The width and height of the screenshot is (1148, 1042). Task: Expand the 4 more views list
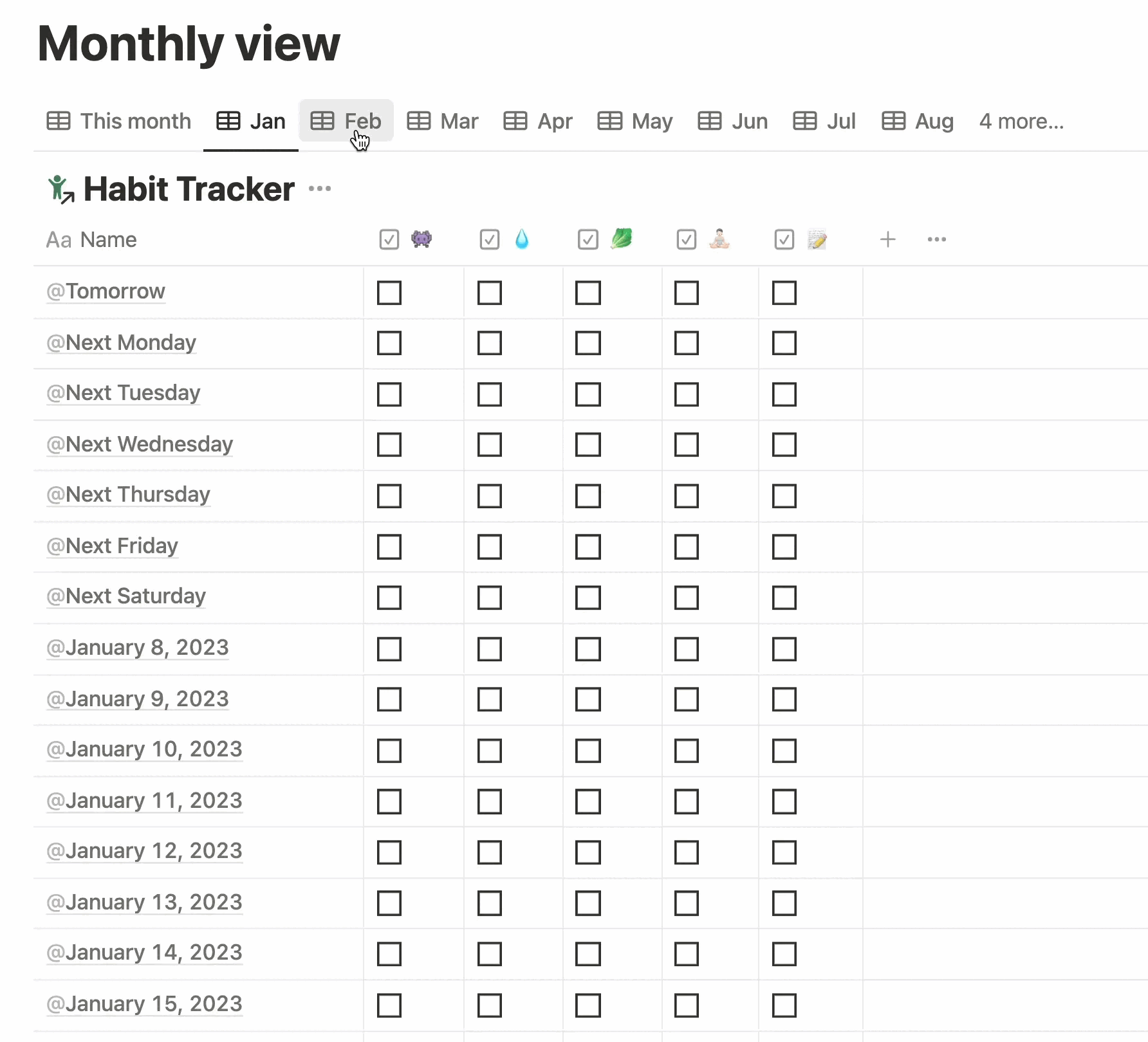[1022, 121]
